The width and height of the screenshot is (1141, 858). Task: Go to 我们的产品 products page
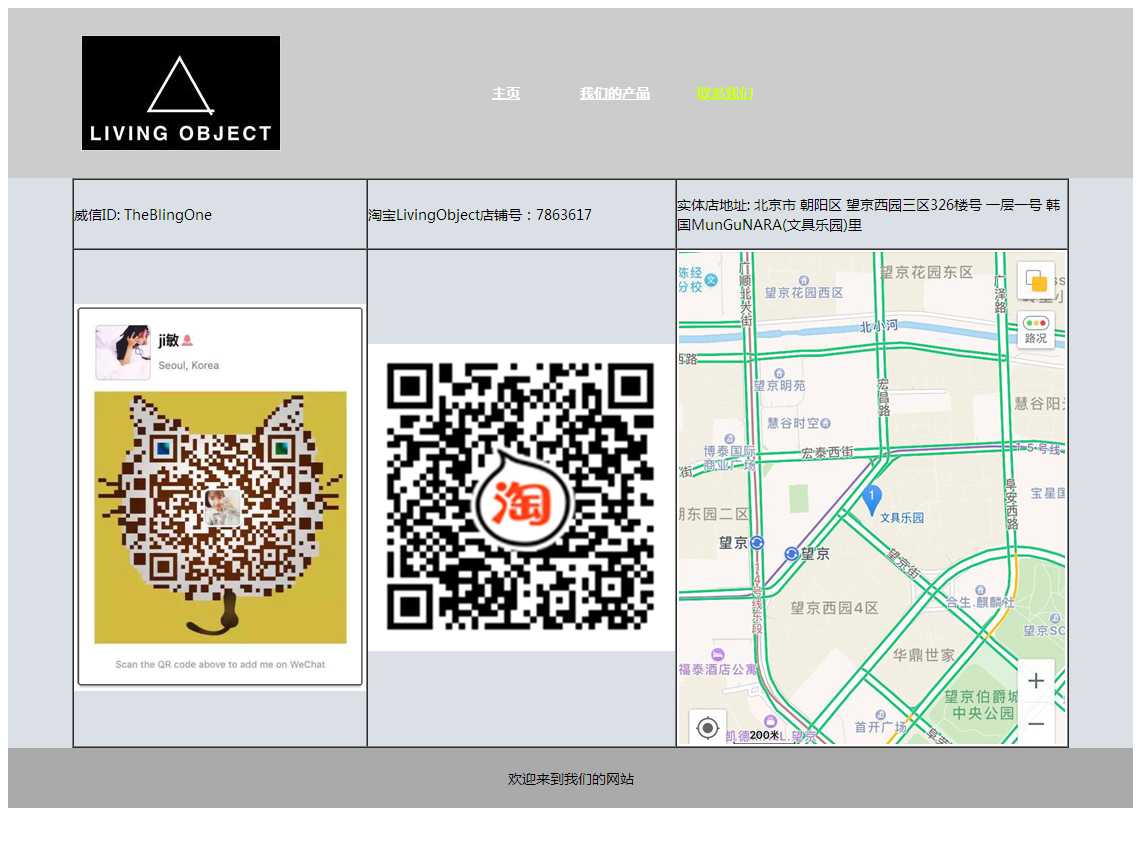point(614,93)
